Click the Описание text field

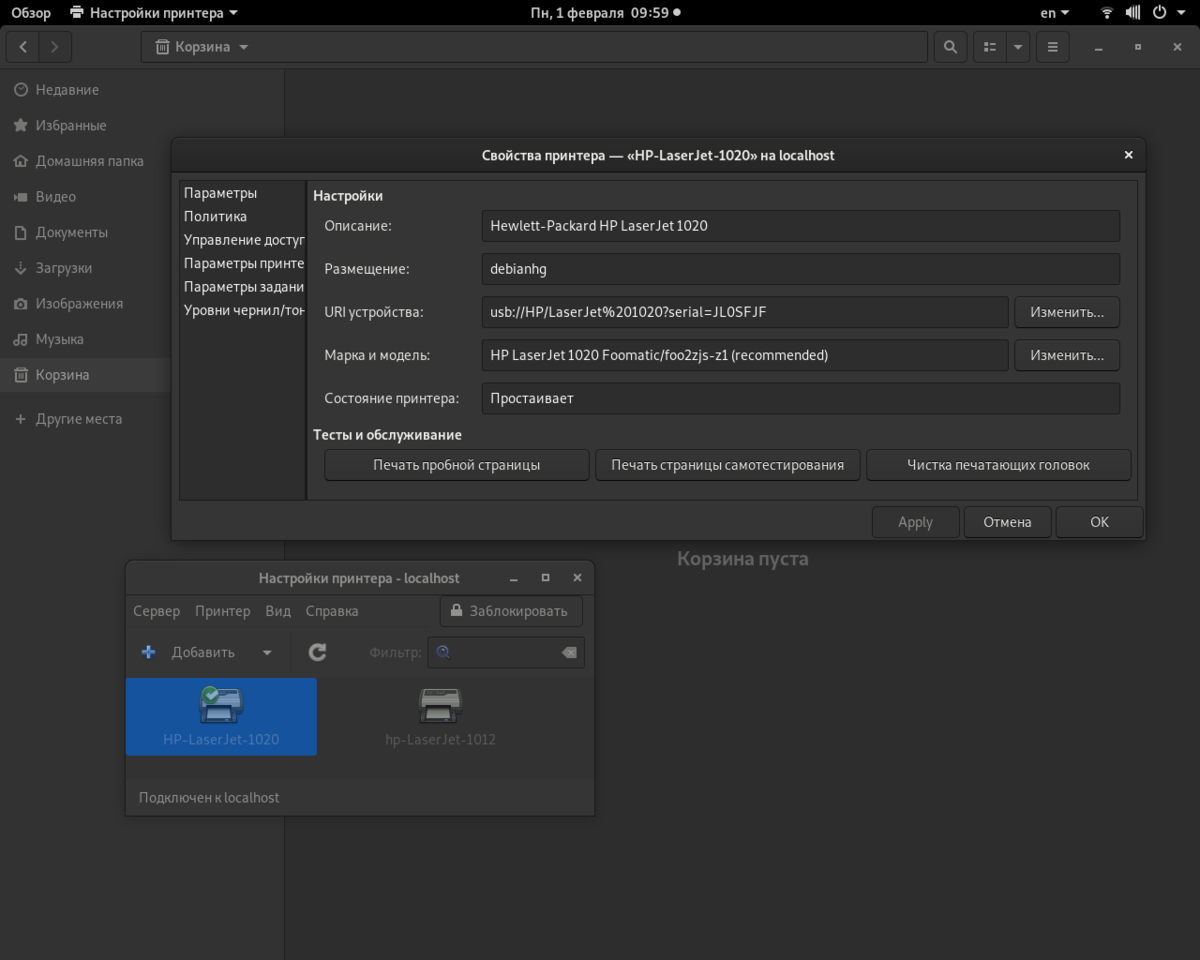(800, 226)
